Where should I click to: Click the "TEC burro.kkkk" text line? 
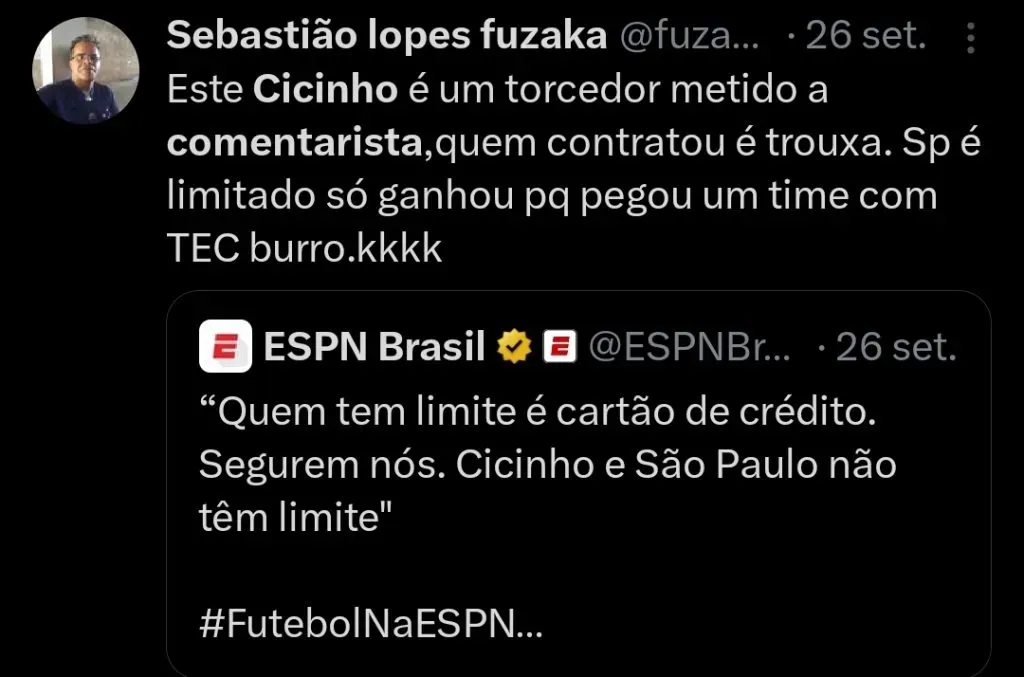pyautogui.click(x=304, y=248)
